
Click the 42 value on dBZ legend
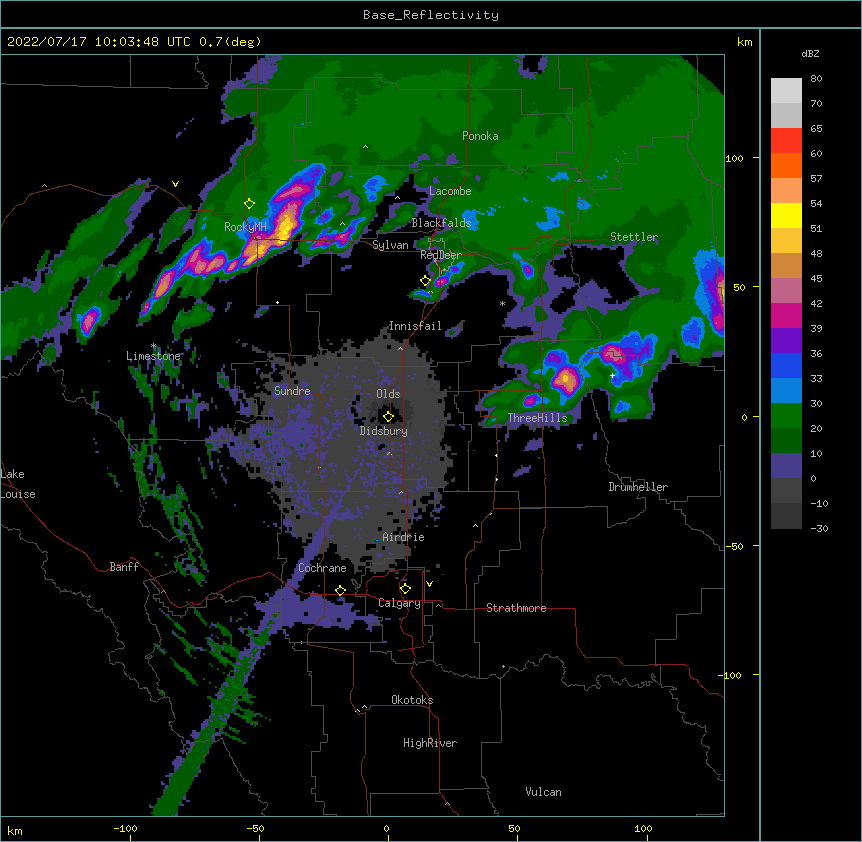[x=816, y=303]
